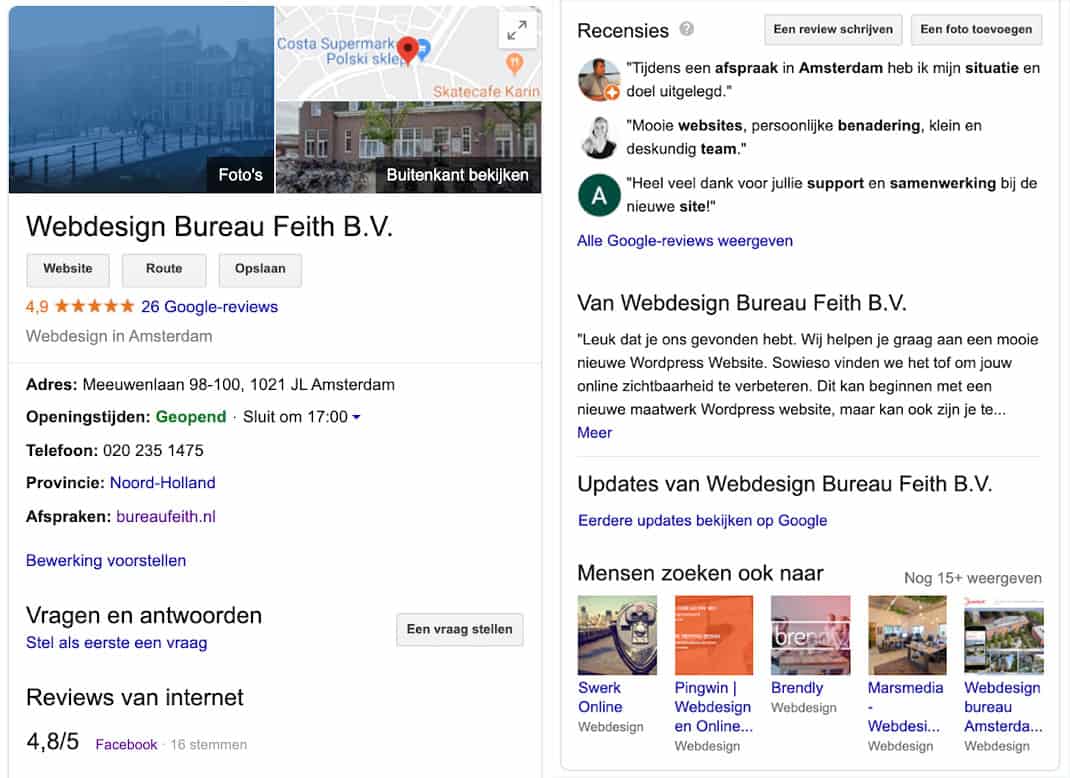Ask a question with Een vraag stellen
Image resolution: width=1070 pixels, height=778 pixels.
click(459, 629)
